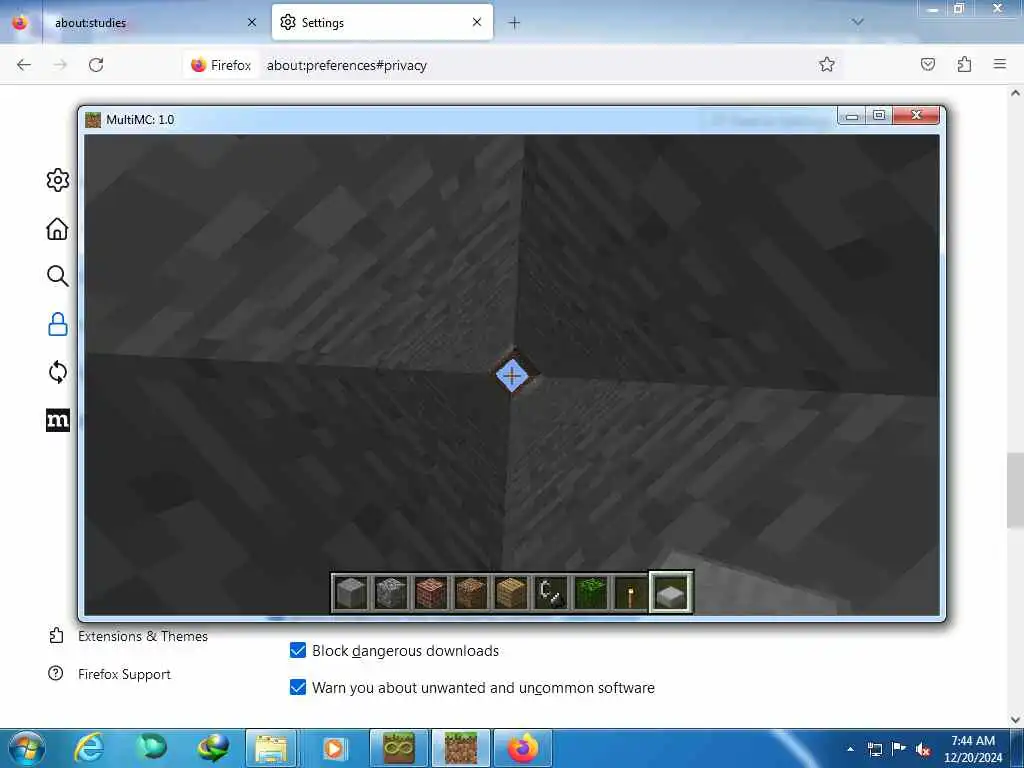Open General settings gear in Firefox sidebar
Screen dimensions: 1024x768
click(x=57, y=180)
